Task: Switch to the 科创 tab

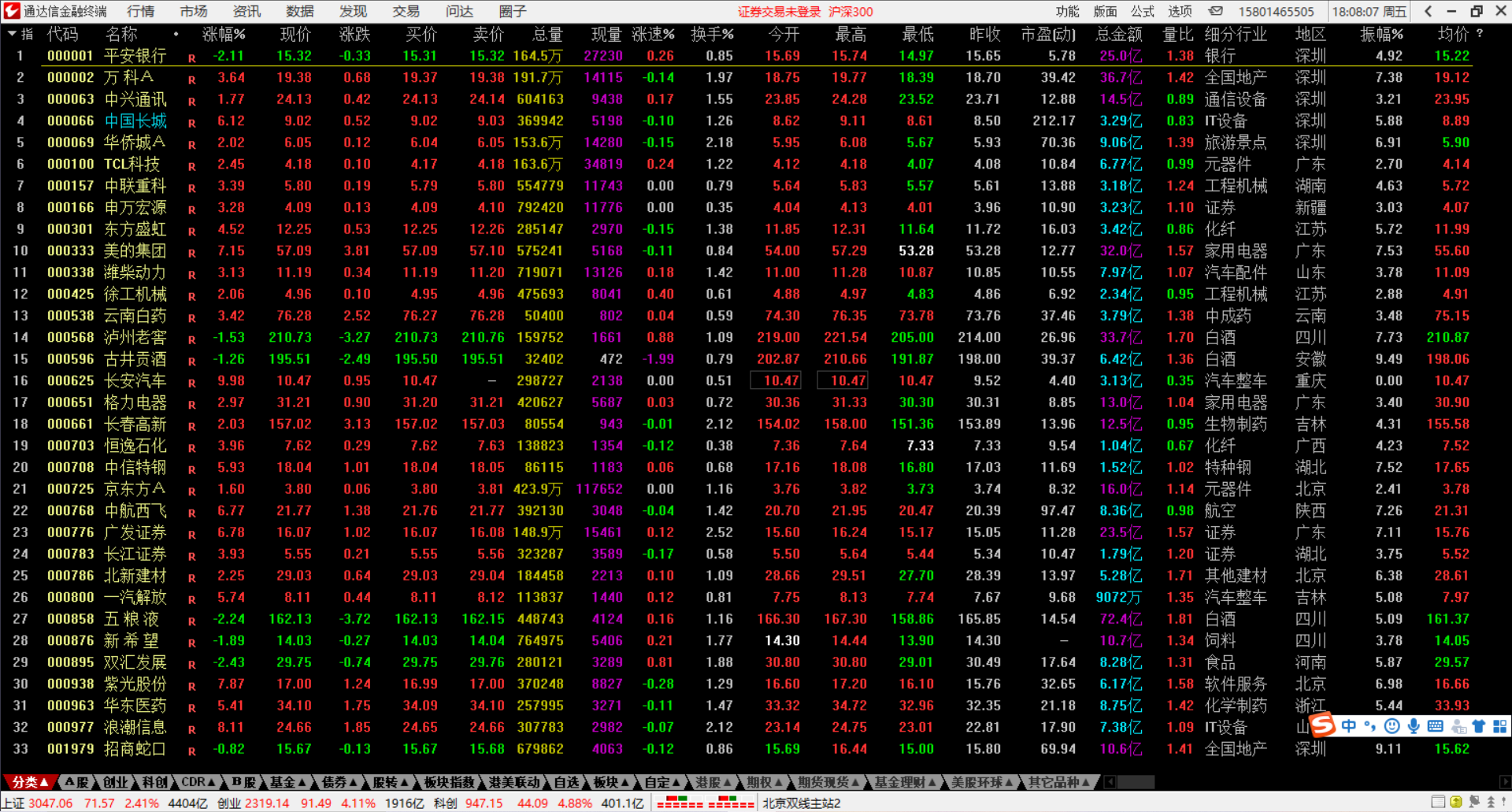Action: tap(155, 782)
